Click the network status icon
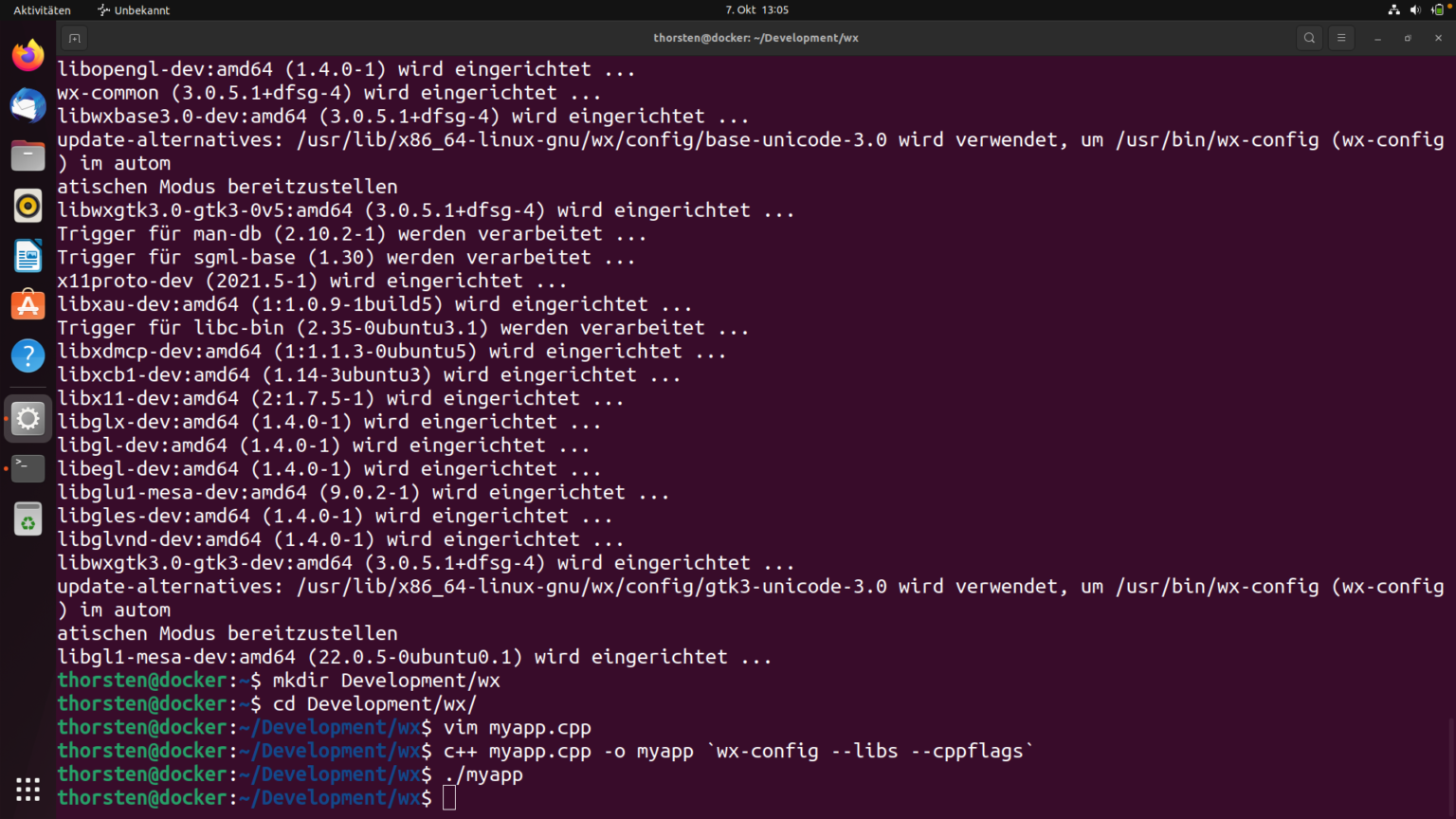The image size is (1456, 819). click(1393, 9)
